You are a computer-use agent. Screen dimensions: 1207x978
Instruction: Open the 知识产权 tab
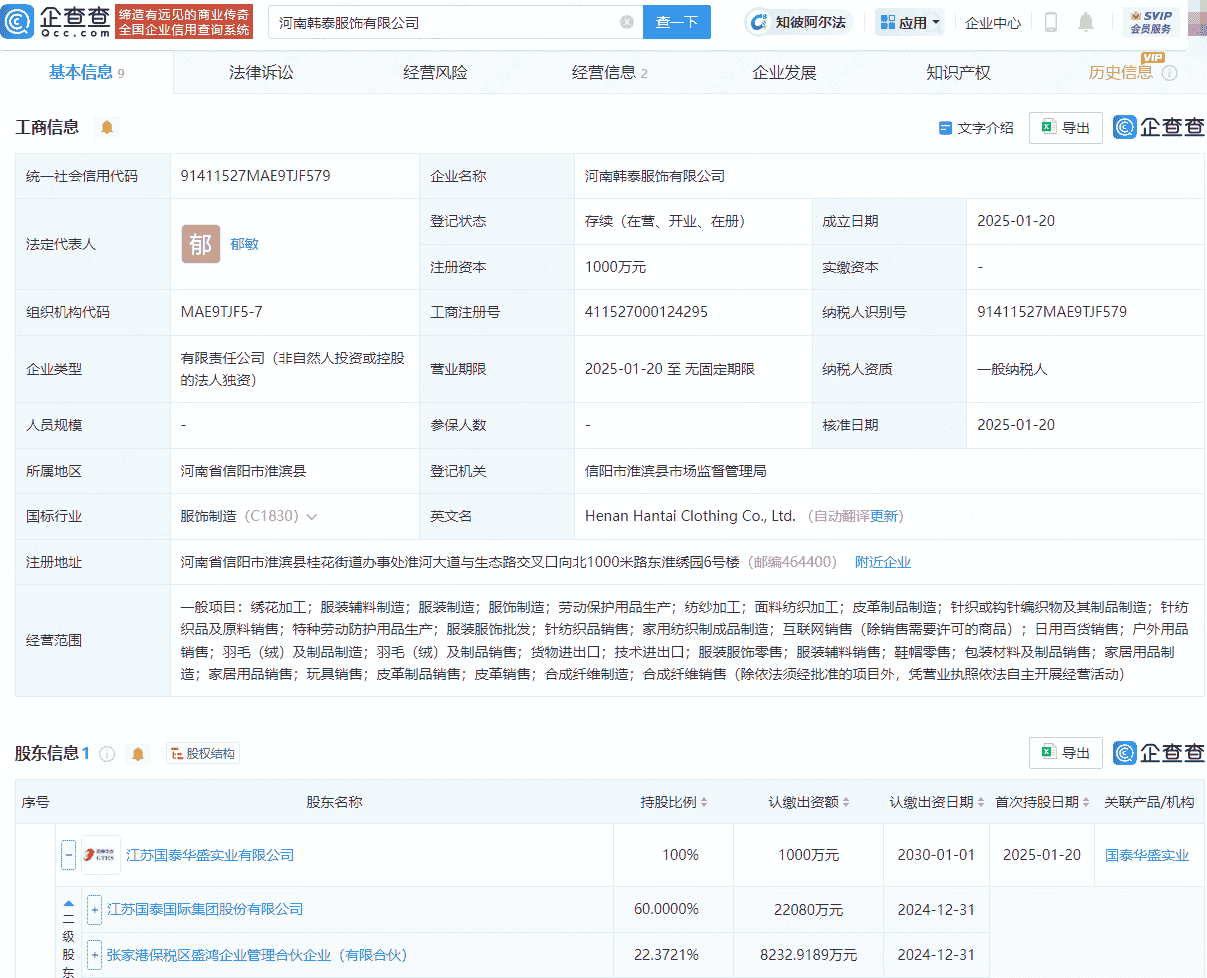(958, 71)
